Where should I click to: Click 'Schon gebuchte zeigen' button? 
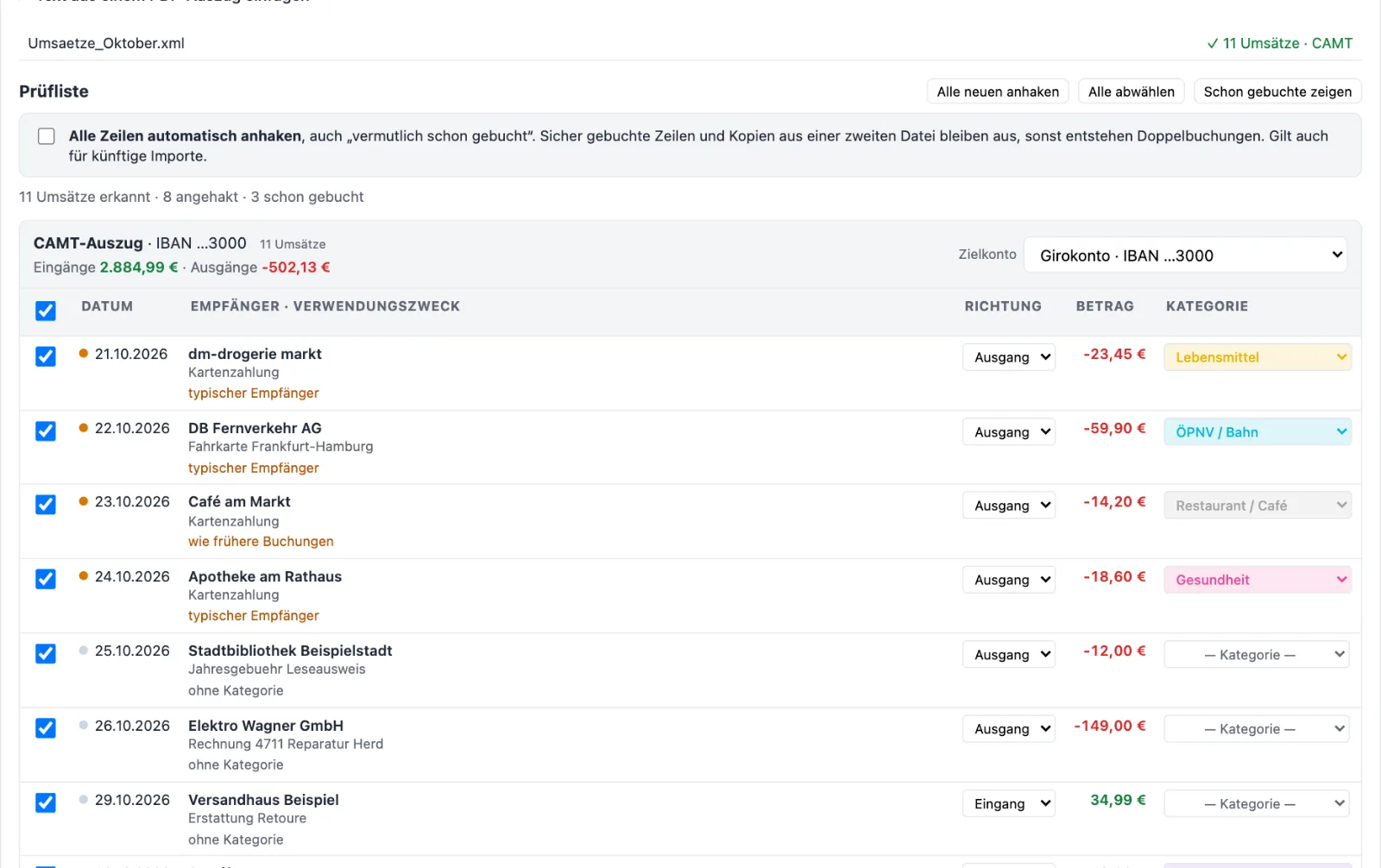1277,91
